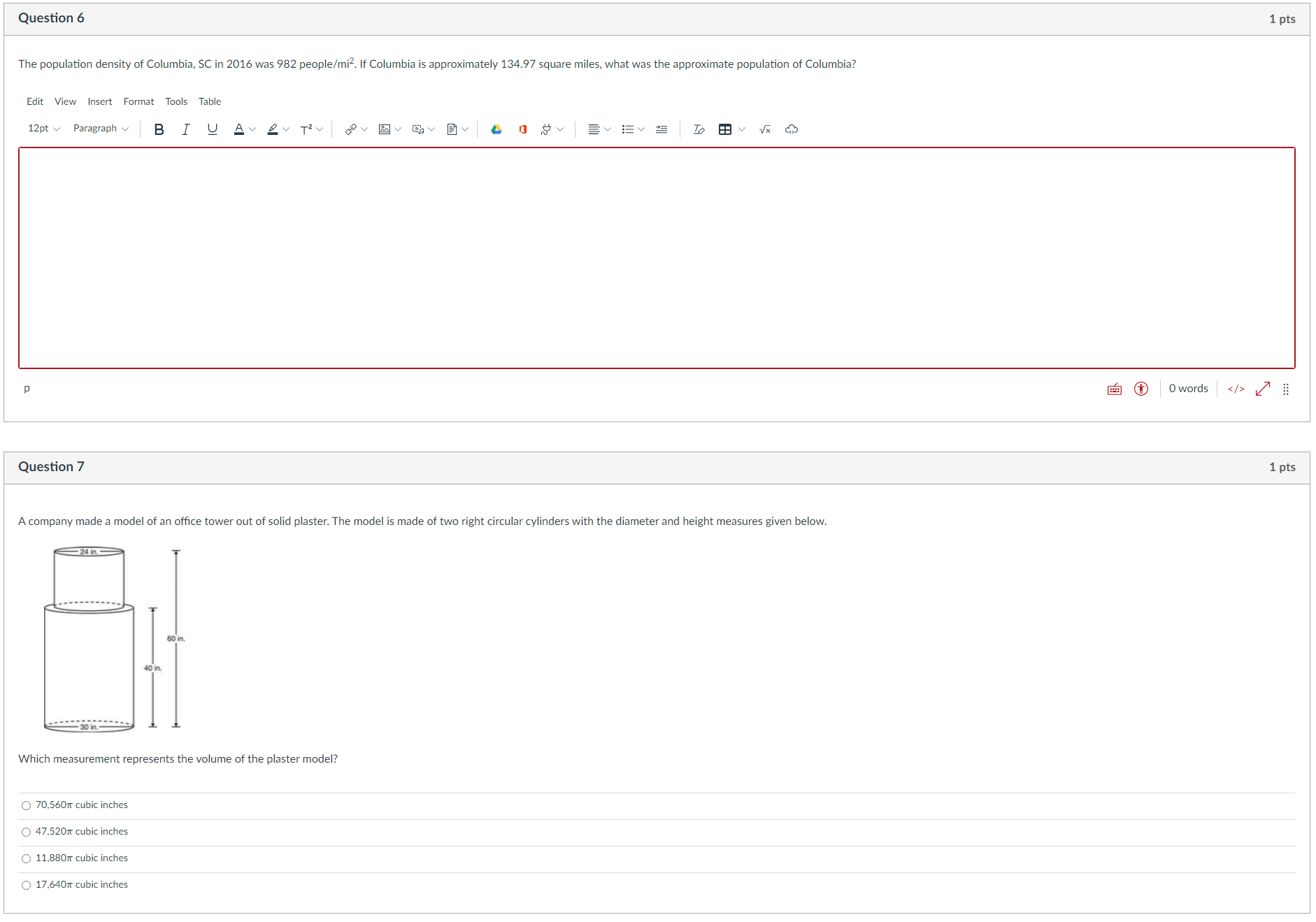Click the 0 words count button

[x=1189, y=389]
